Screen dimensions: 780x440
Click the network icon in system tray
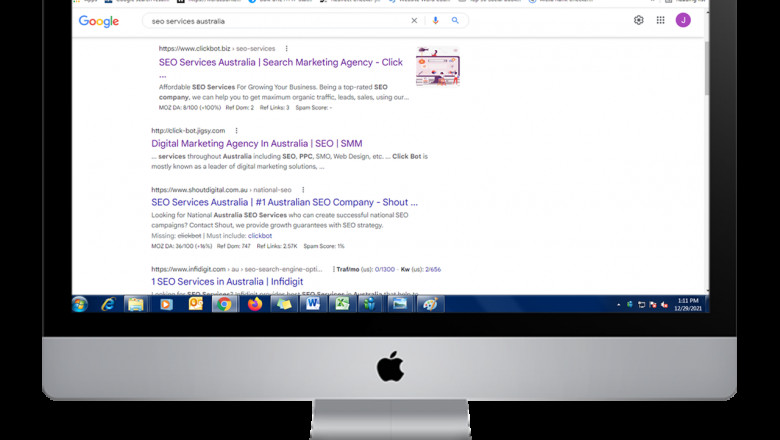[641, 305]
